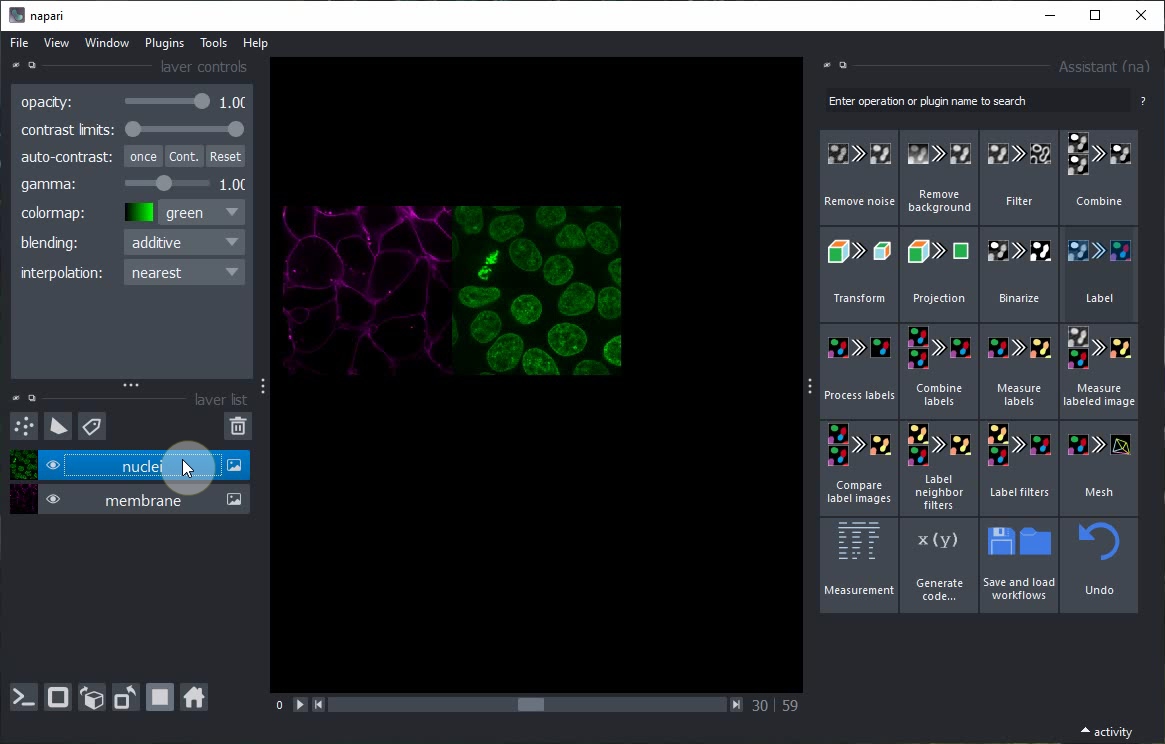Open the Tools menu
Viewport: 1165px width, 744px height.
(x=213, y=43)
